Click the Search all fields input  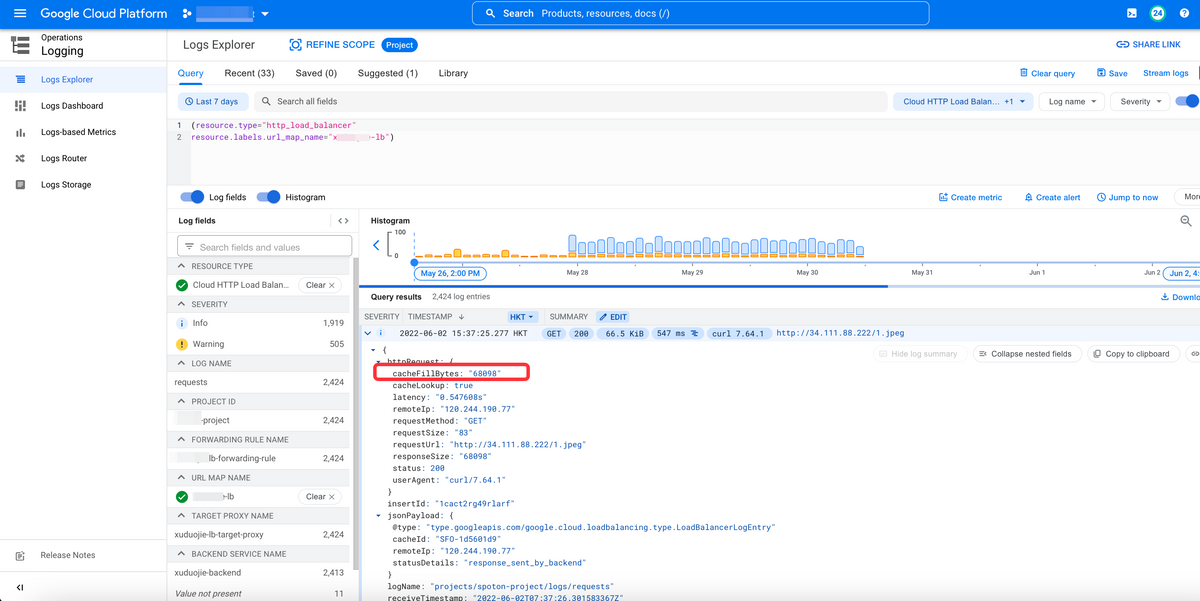click(570, 101)
